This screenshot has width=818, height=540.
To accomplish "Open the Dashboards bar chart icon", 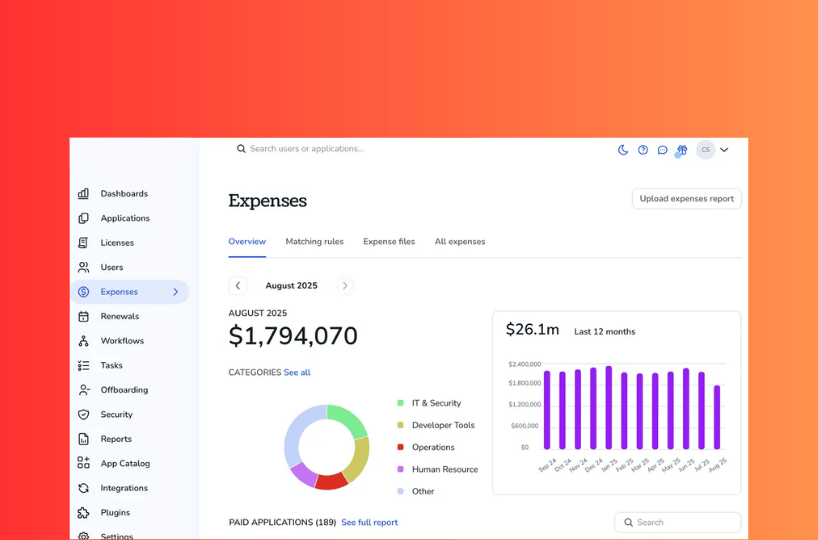I will tap(84, 194).
